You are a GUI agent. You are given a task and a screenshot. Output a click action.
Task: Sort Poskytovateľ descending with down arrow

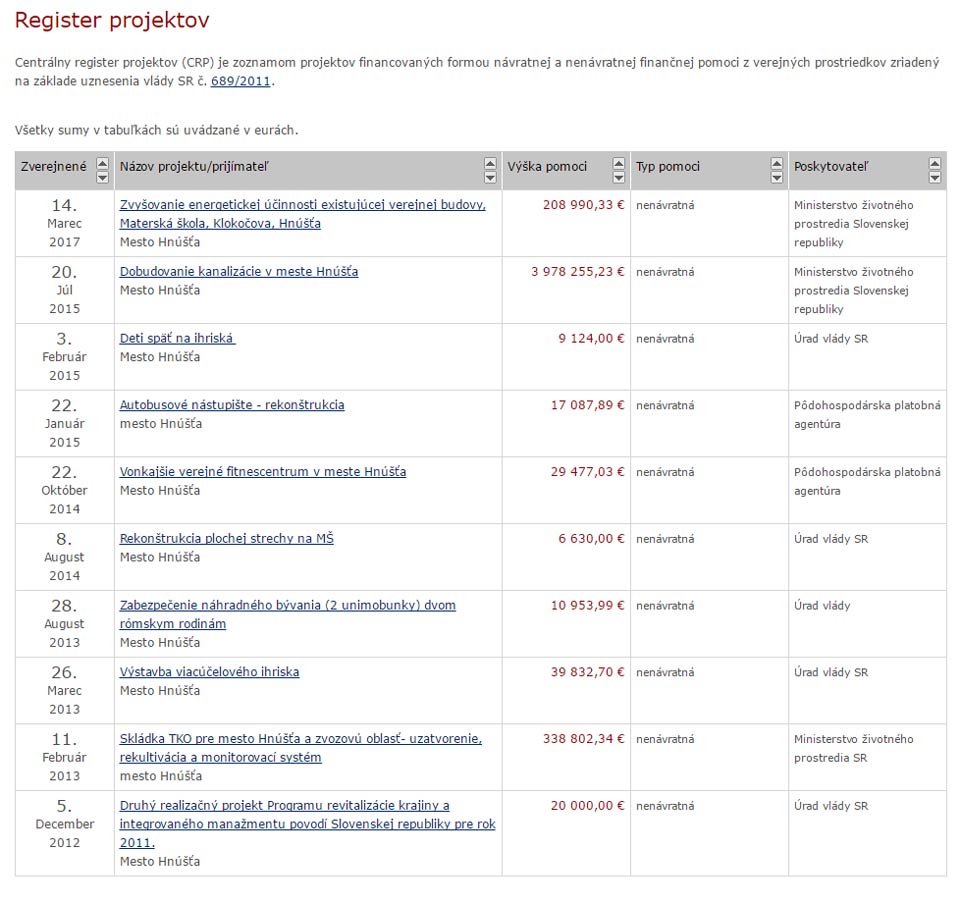click(x=935, y=178)
